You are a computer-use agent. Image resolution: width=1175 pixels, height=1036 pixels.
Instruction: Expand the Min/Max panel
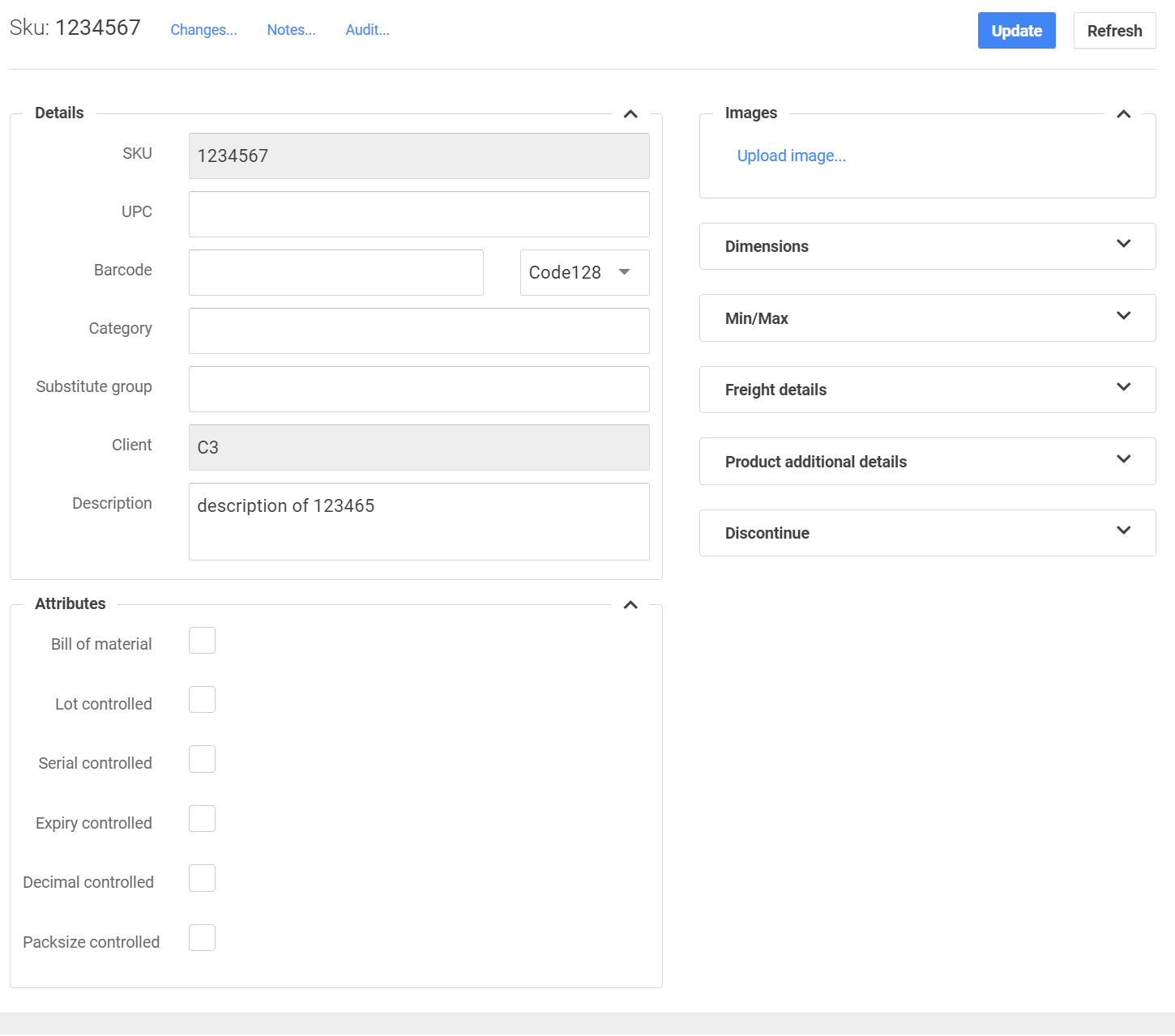1123,316
